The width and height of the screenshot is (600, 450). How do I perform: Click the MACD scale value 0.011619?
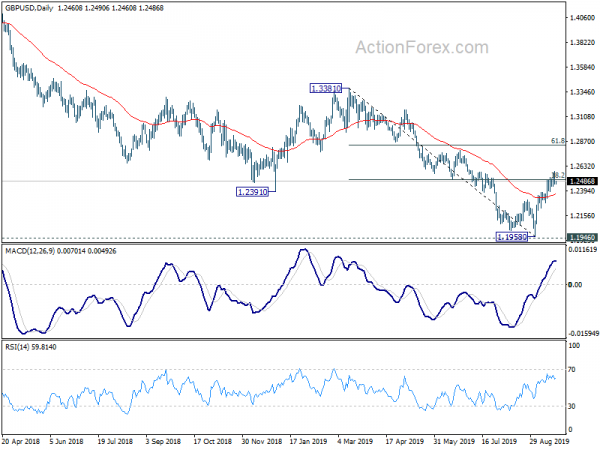[583, 250]
